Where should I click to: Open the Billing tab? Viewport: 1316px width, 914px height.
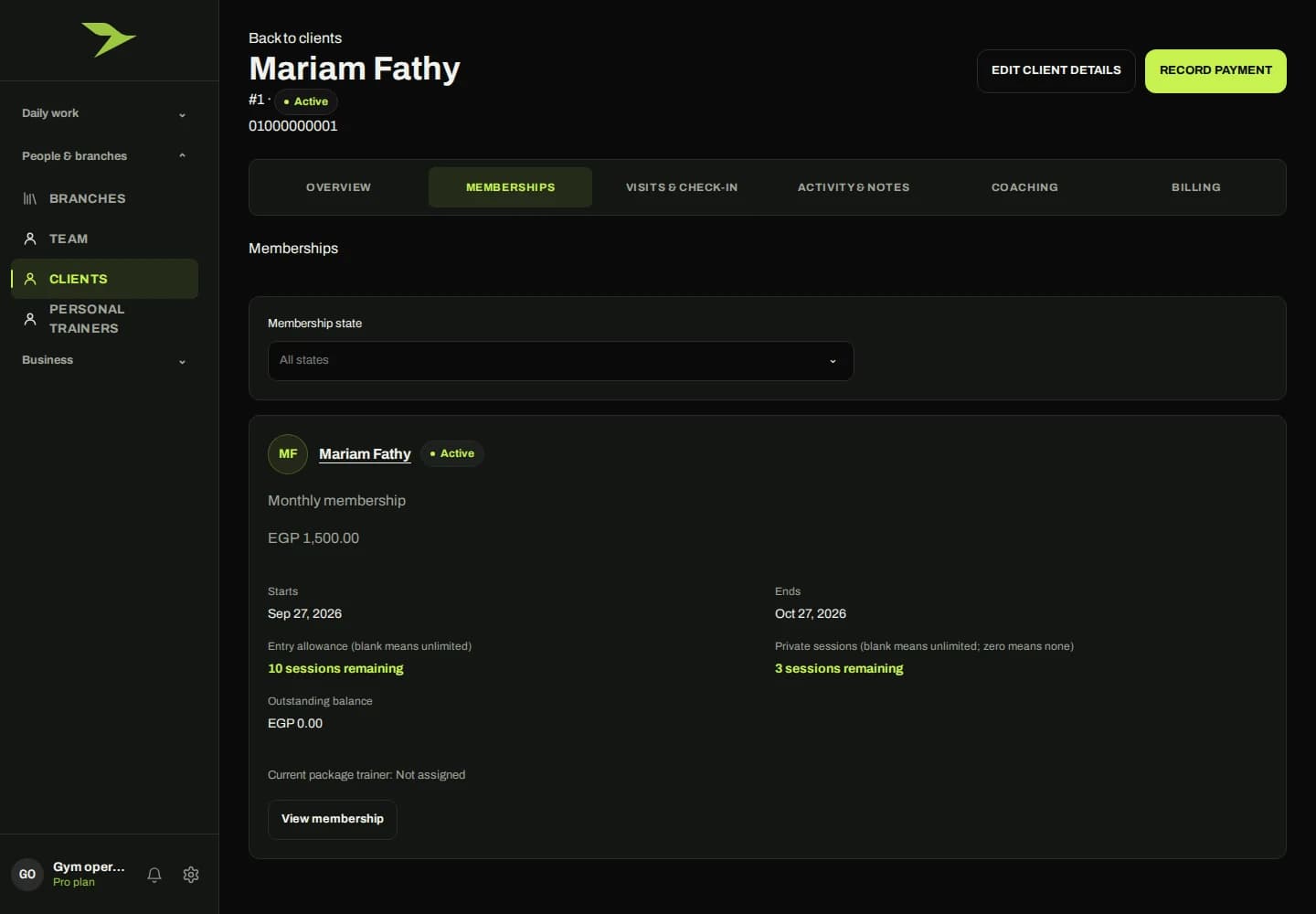pyautogui.click(x=1196, y=187)
